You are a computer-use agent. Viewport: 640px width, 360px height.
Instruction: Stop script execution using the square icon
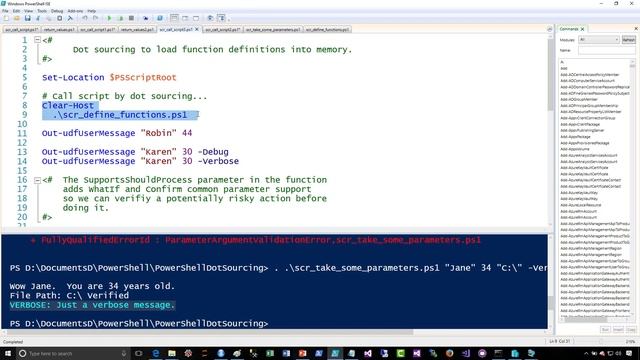(x=131, y=18)
